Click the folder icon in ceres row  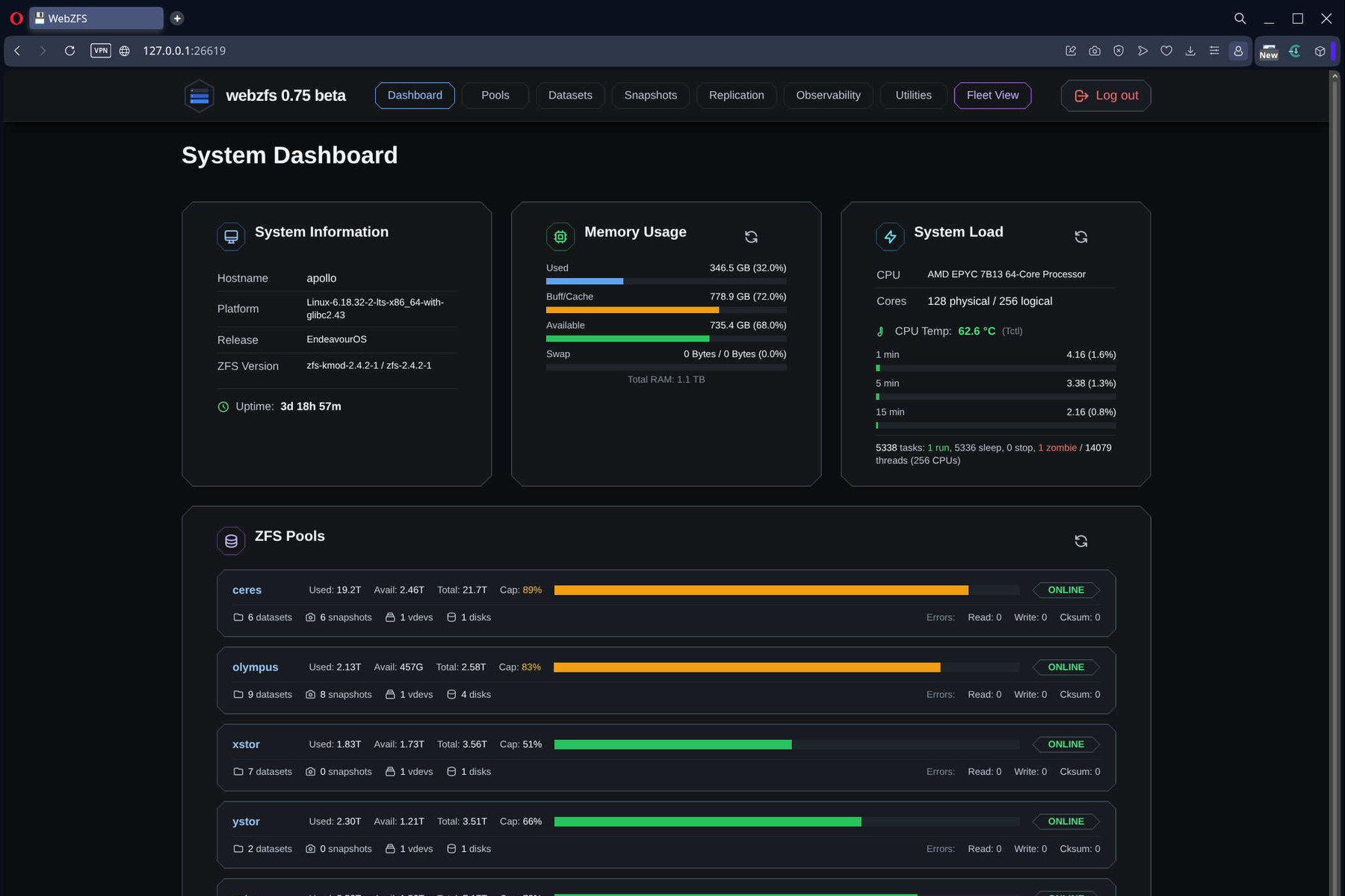coord(238,617)
